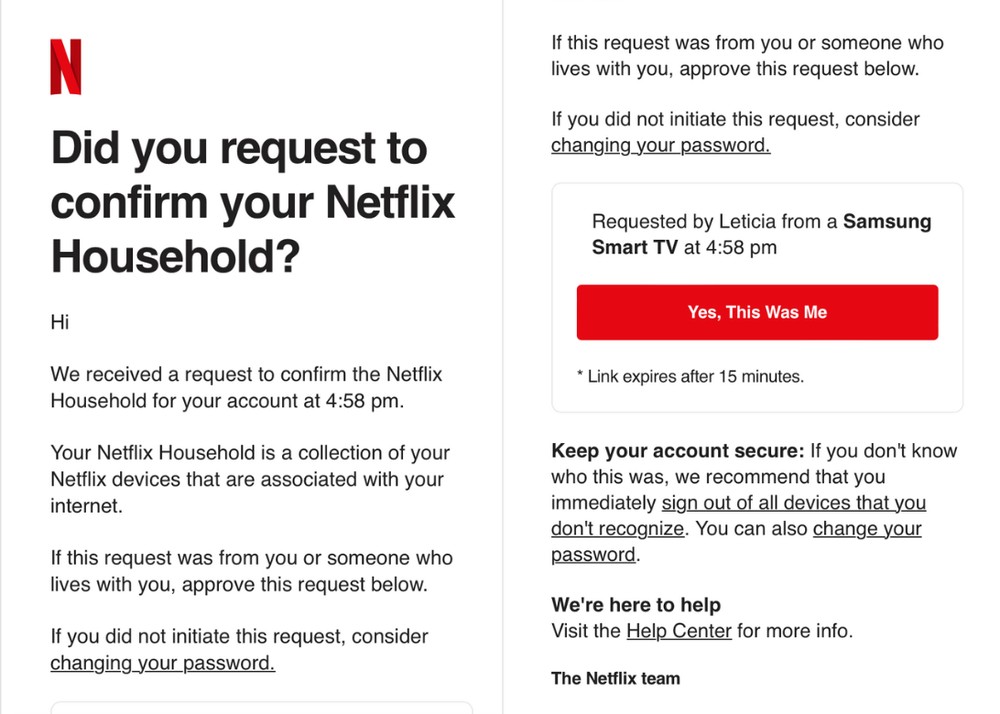Select sign out of all devices link

pyautogui.click(x=794, y=503)
